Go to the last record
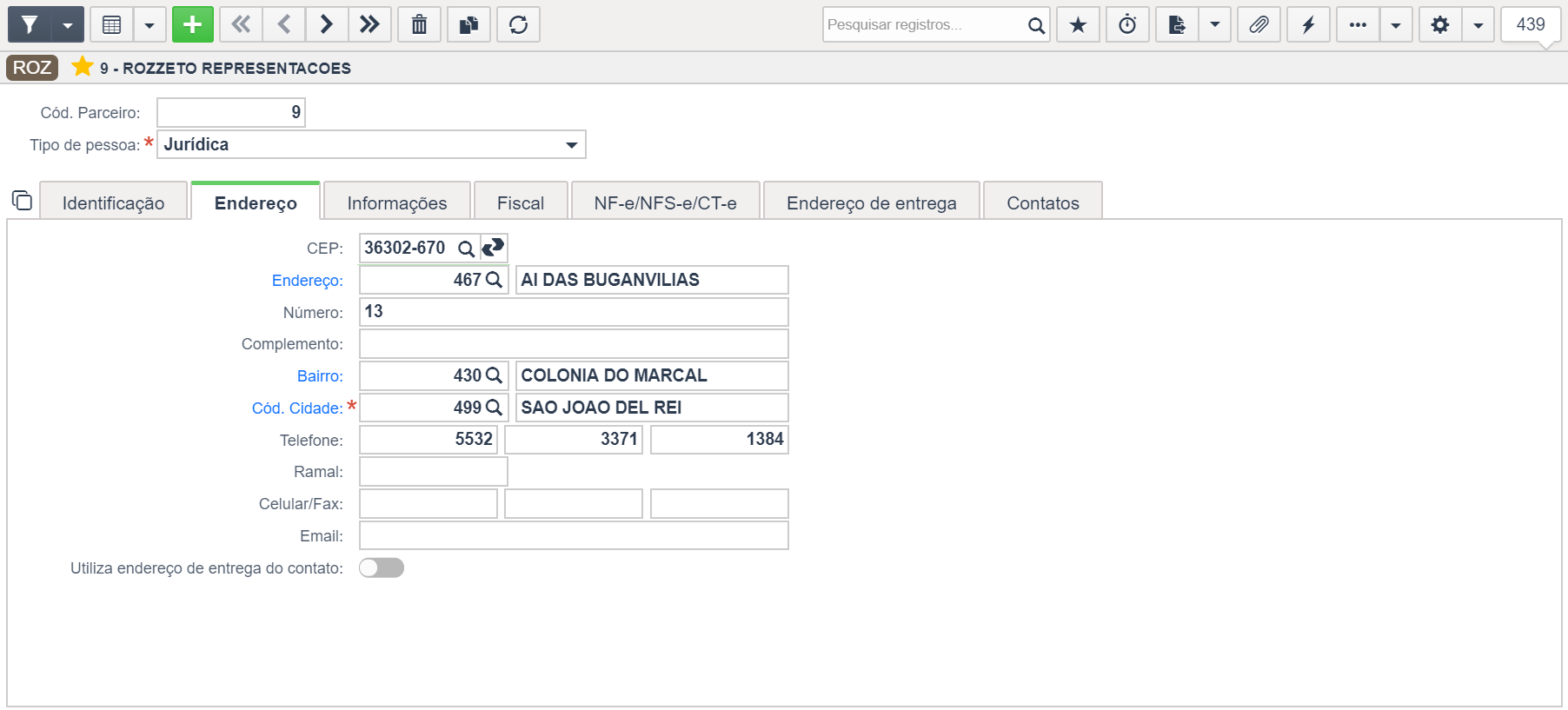 [369, 24]
